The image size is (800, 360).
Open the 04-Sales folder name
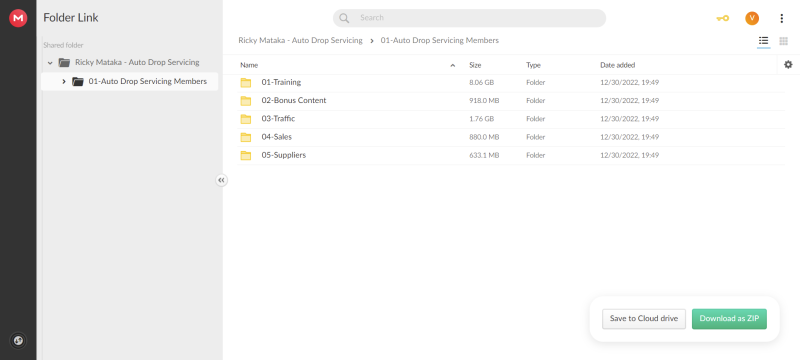pyautogui.click(x=277, y=137)
